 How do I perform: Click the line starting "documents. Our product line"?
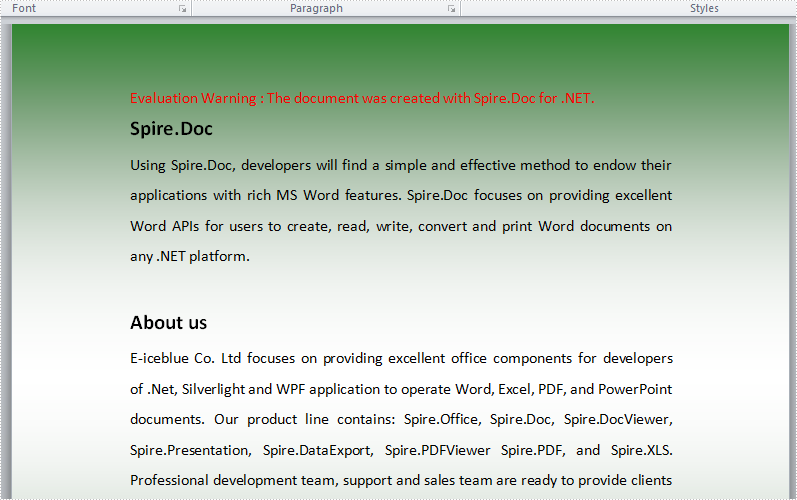pyautogui.click(x=401, y=419)
